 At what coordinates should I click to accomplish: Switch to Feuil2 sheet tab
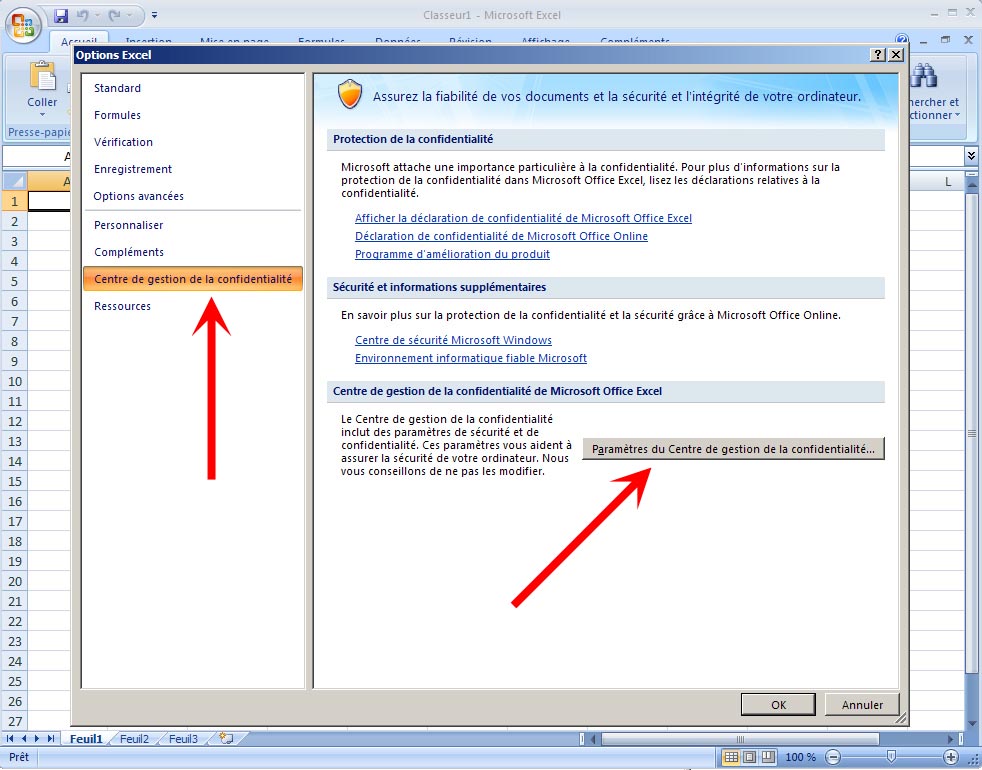(x=135, y=739)
